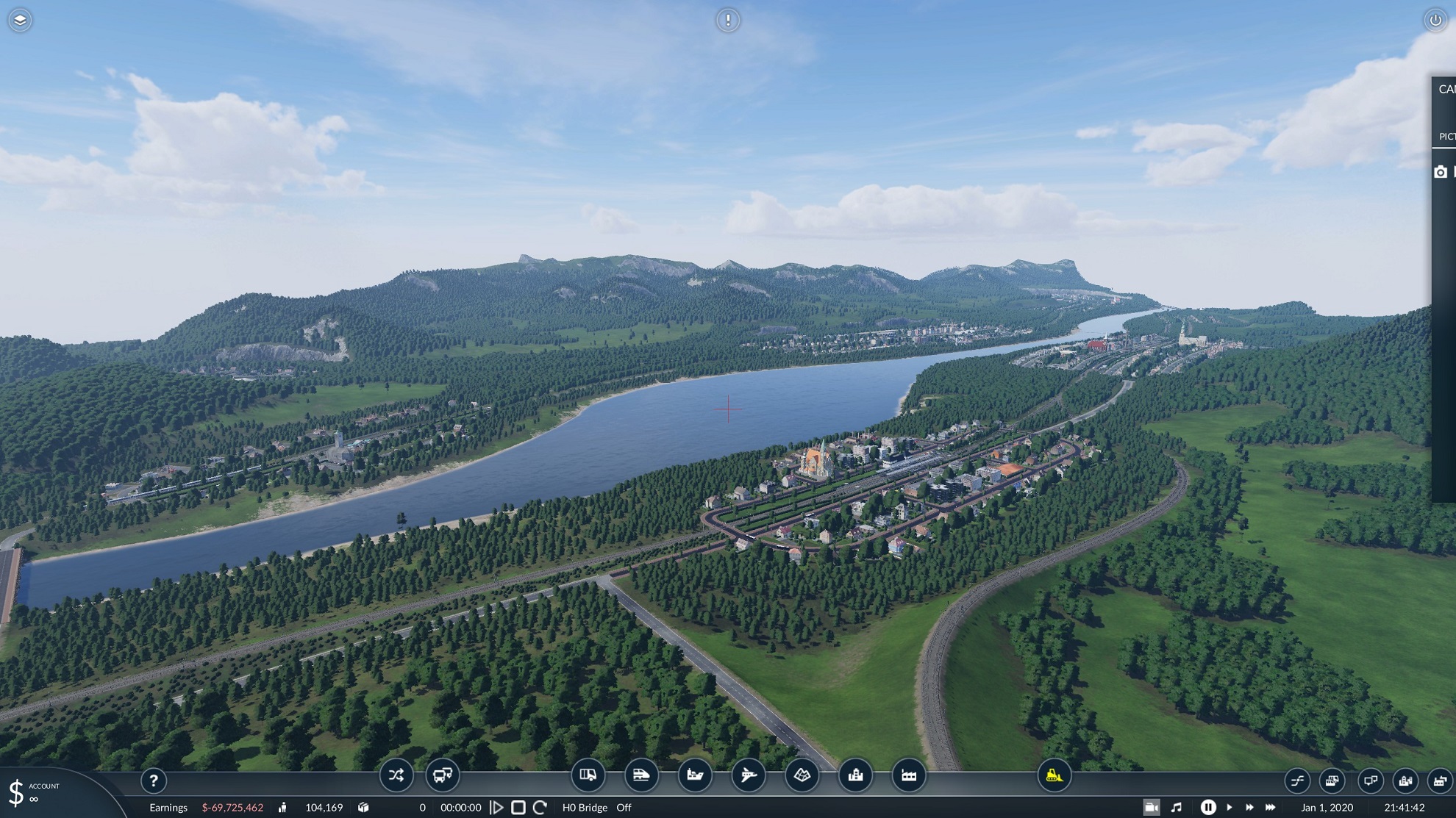Open the line manager shuffle icon
This screenshot has width=1456, height=818.
tap(396, 775)
